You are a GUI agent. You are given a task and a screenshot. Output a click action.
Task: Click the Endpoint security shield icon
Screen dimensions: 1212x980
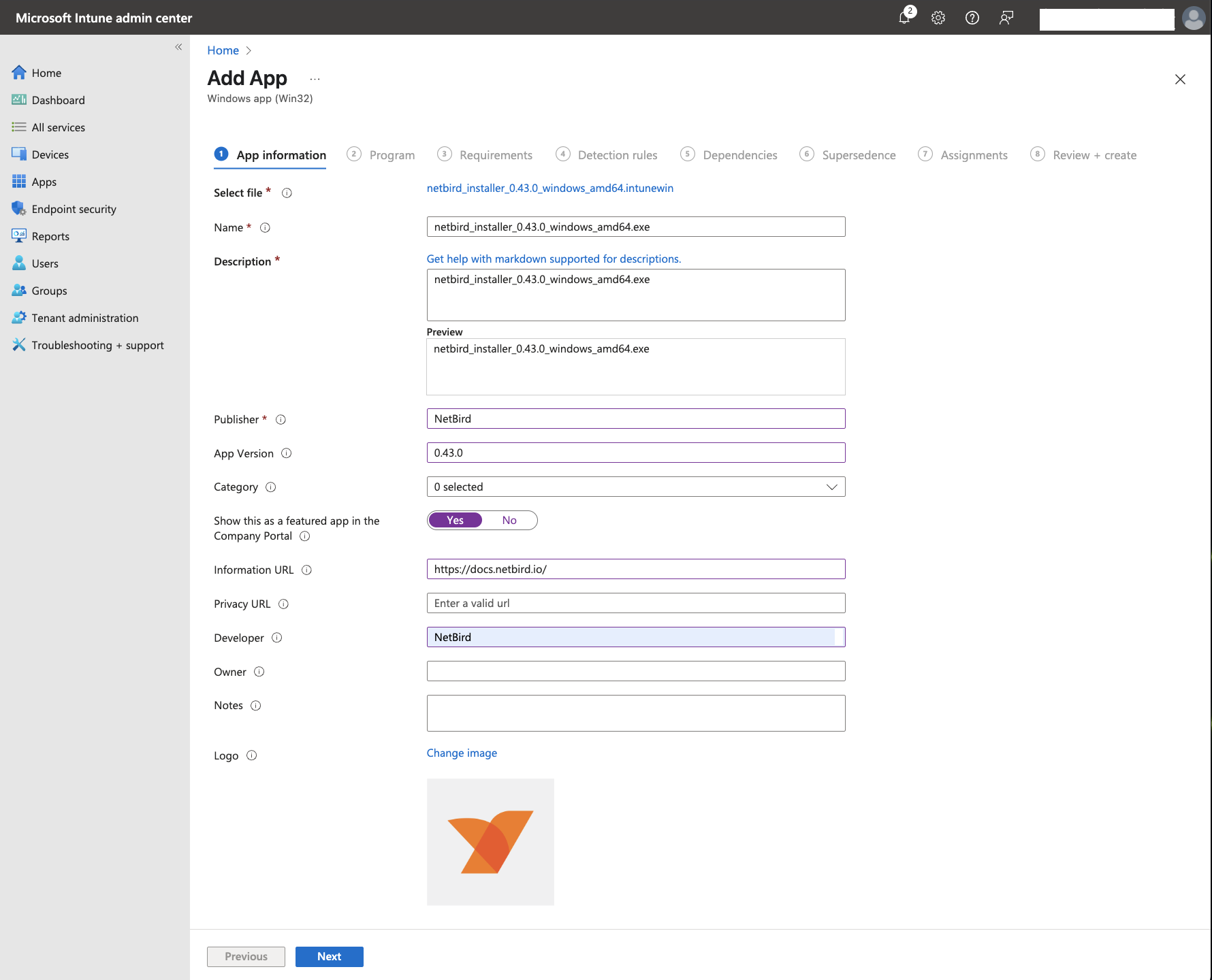tap(18, 209)
